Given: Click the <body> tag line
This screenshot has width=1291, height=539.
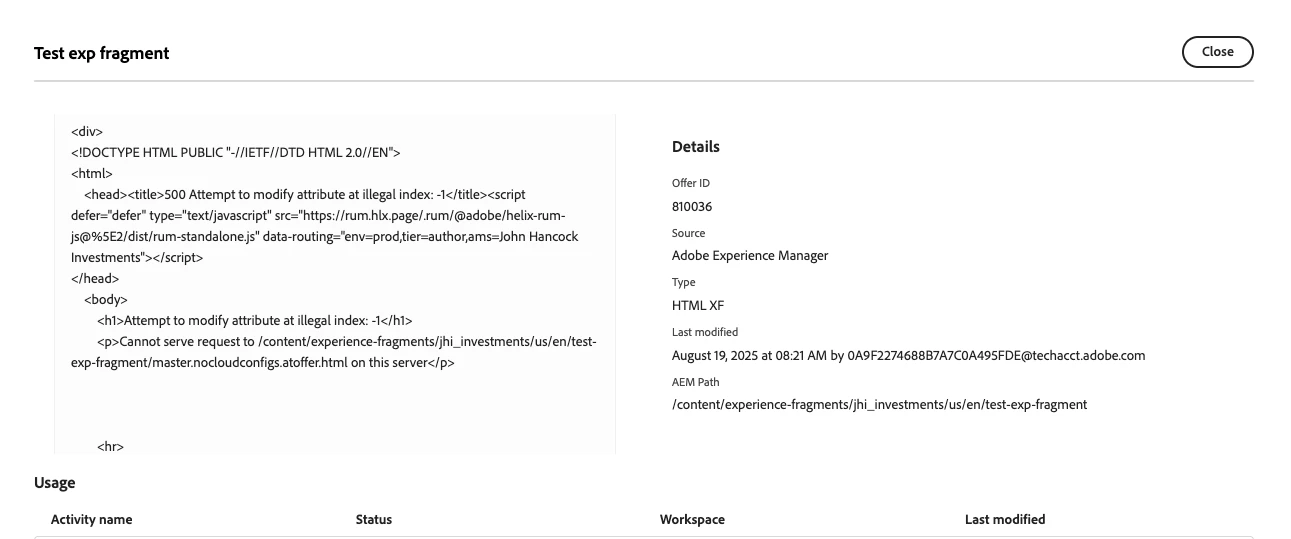Looking at the screenshot, I should point(106,299).
